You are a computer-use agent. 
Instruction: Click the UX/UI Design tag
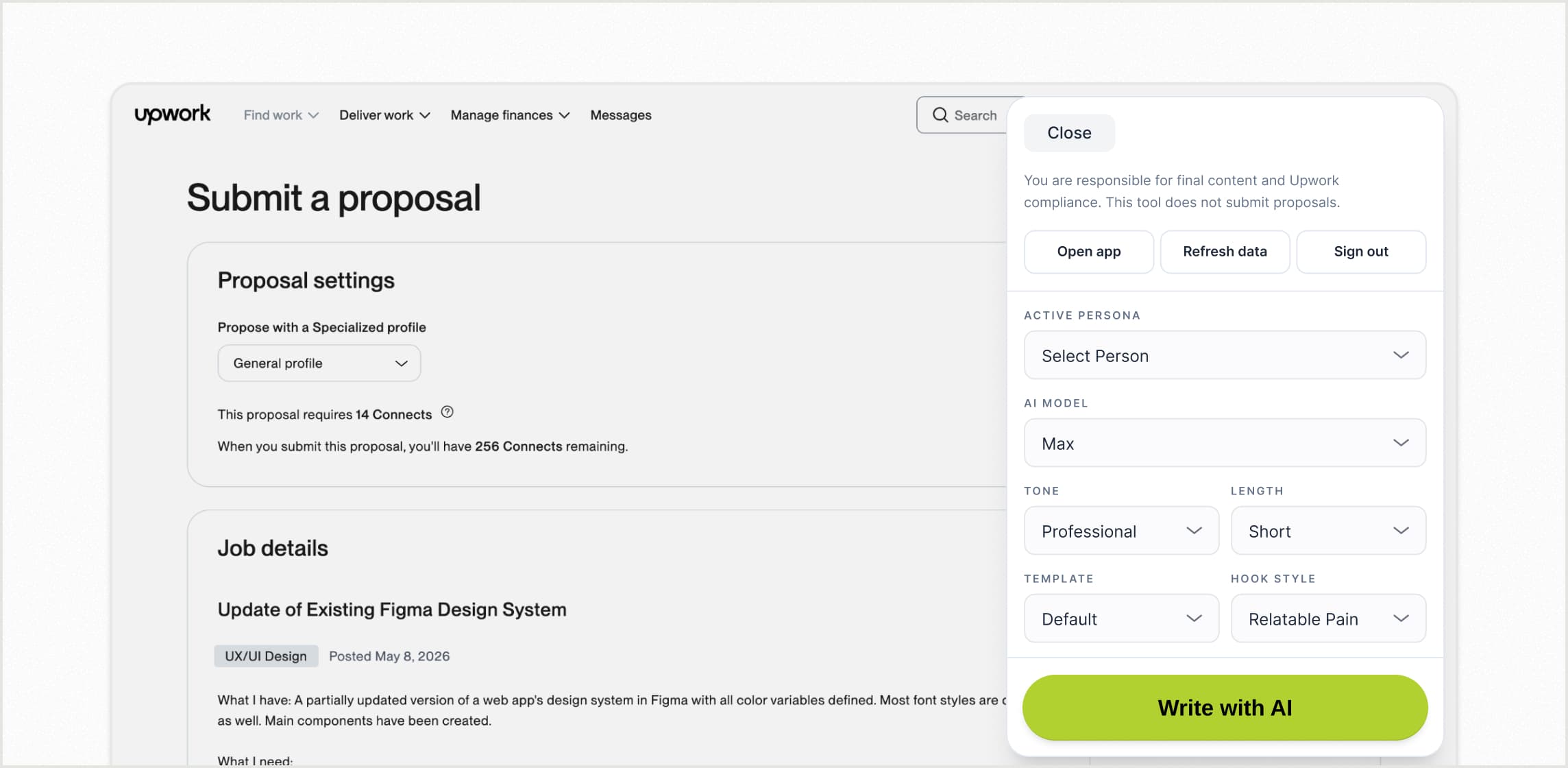coord(266,656)
